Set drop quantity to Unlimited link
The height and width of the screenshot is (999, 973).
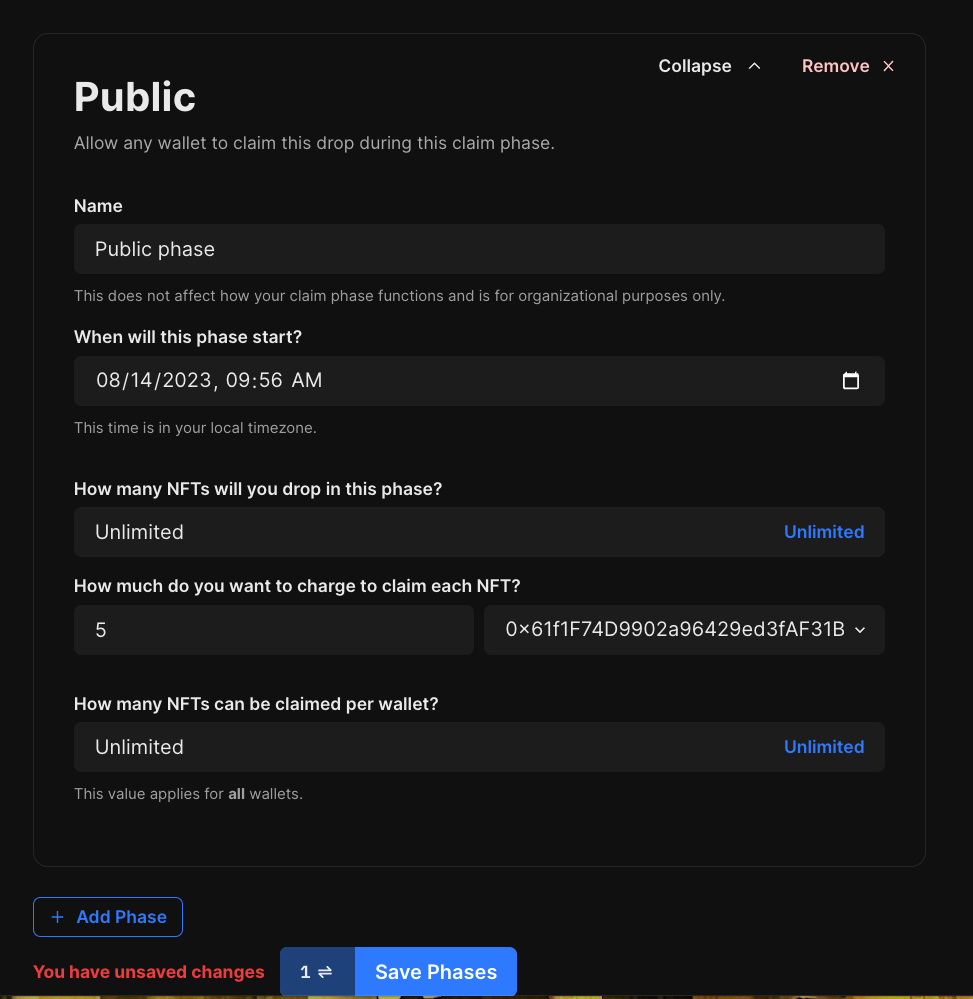(x=824, y=532)
